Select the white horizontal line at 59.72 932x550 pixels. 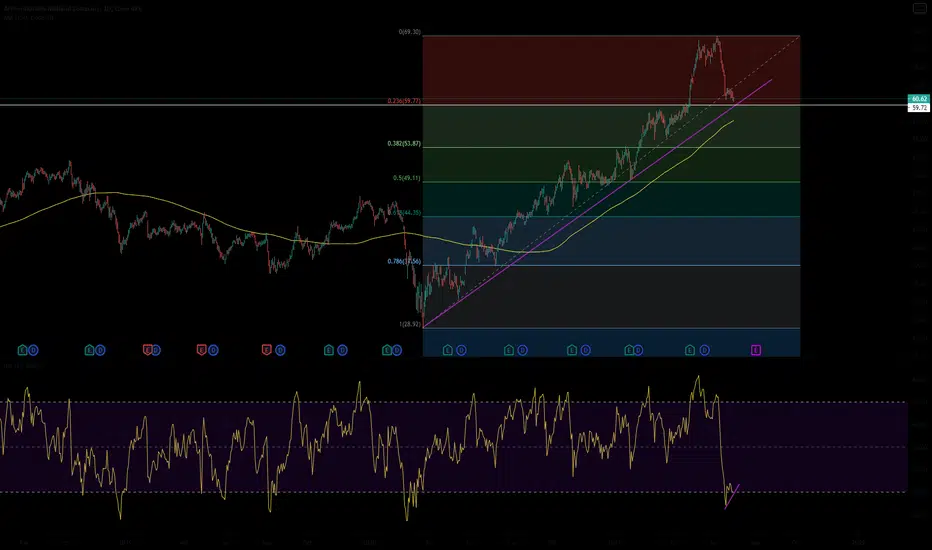click(454, 105)
